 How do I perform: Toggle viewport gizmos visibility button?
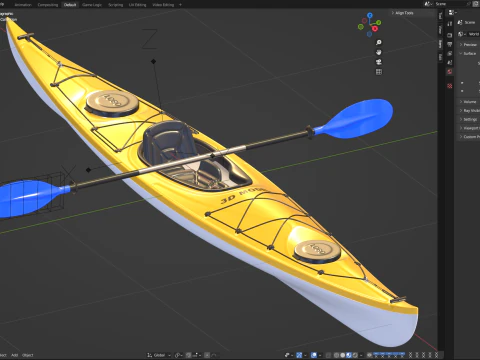(x=299, y=355)
